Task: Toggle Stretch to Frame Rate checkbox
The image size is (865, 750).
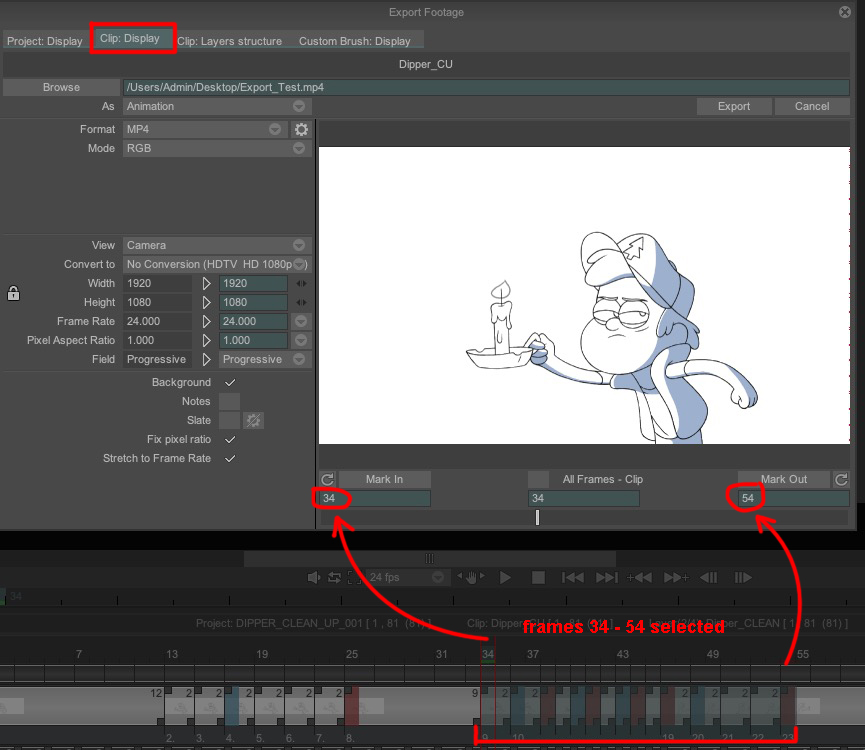Action: click(x=230, y=458)
